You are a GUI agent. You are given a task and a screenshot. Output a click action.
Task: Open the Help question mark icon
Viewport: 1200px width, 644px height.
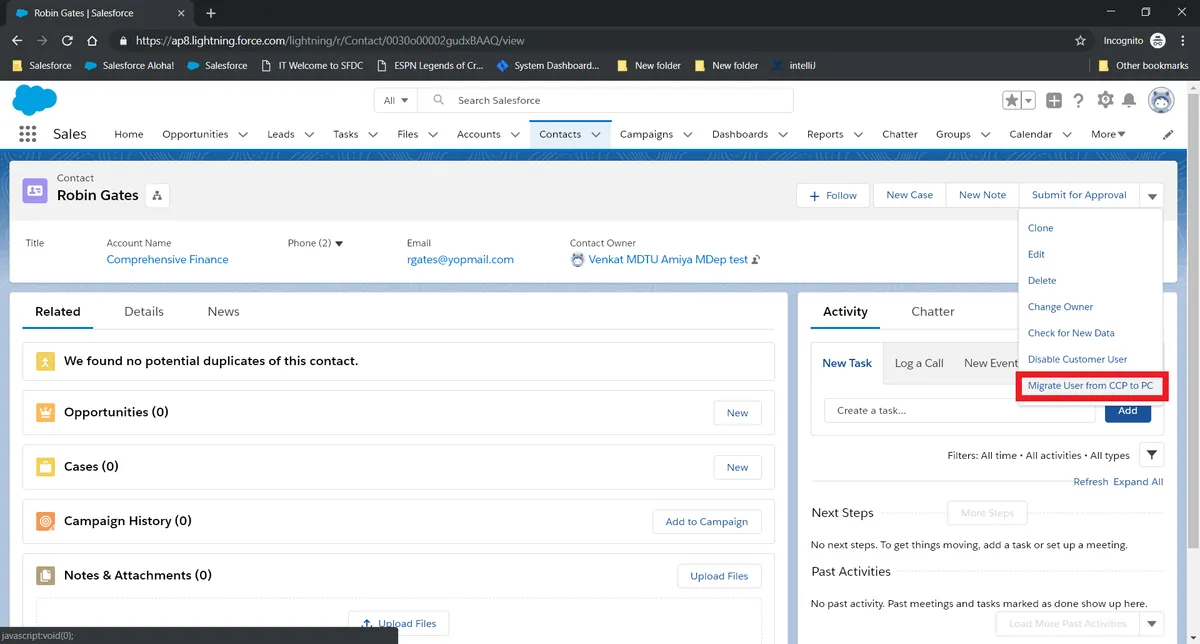point(1079,100)
